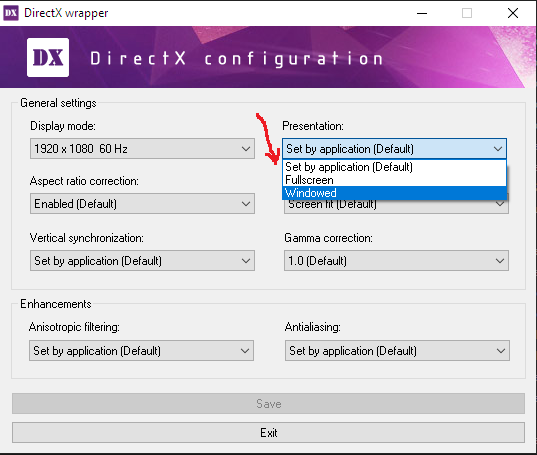Minimize the DirectX wrapper window
The image size is (537, 455).
[422, 13]
